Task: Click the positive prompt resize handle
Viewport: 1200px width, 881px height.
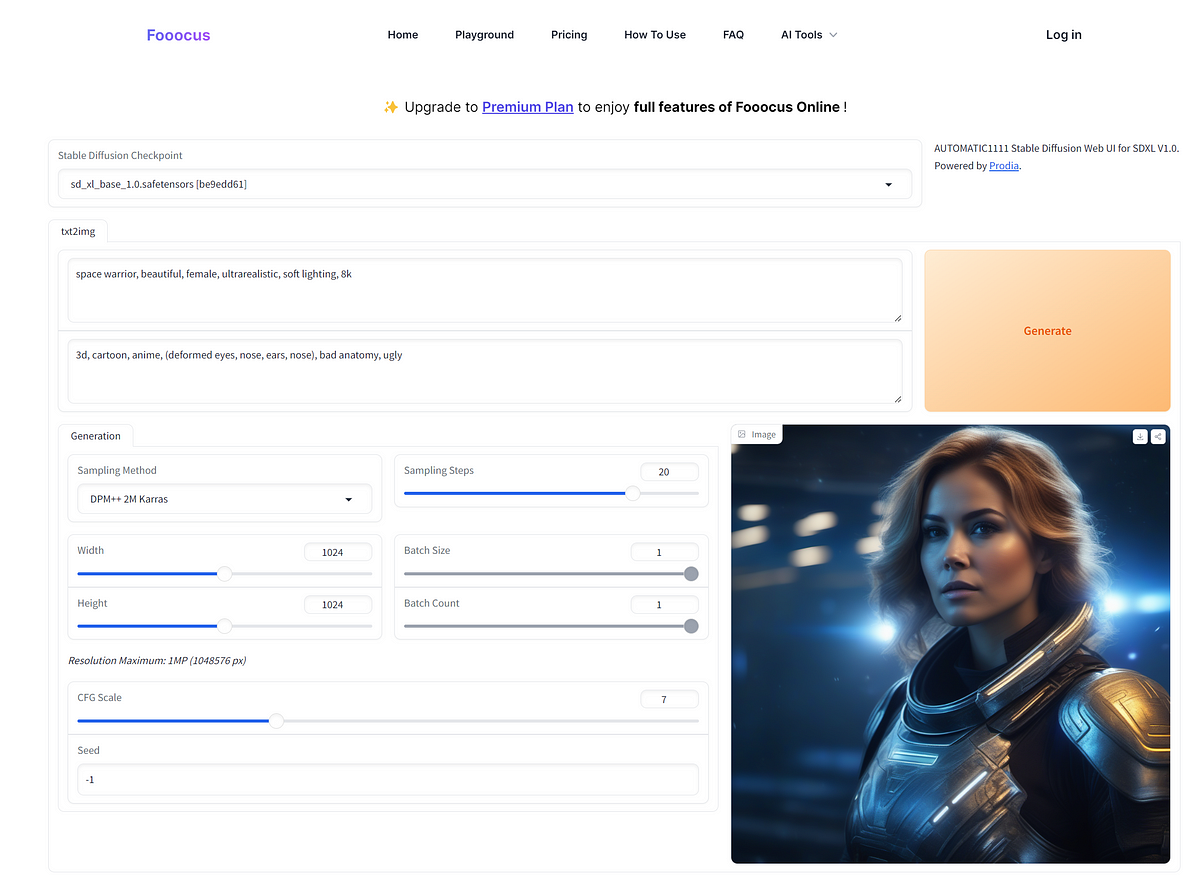Action: [897, 317]
